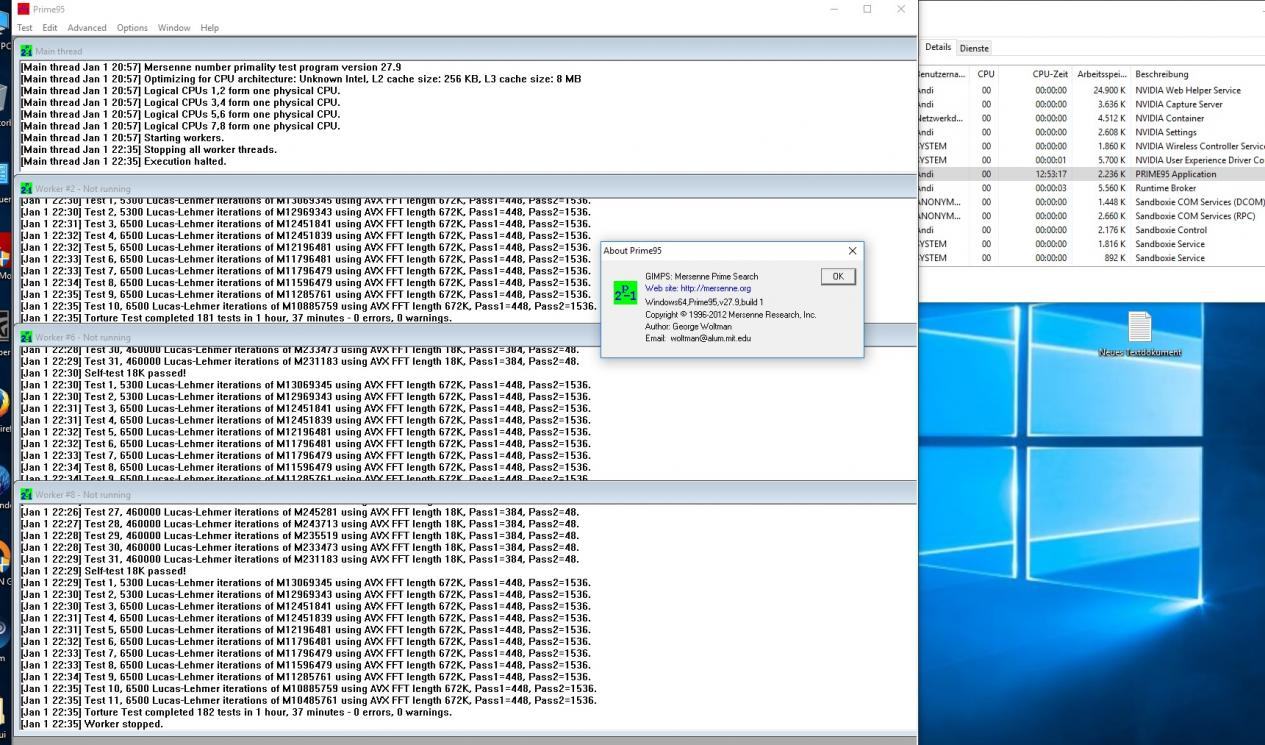Select the NVIDIA Container row
The image size is (1265, 745).
point(1091,118)
